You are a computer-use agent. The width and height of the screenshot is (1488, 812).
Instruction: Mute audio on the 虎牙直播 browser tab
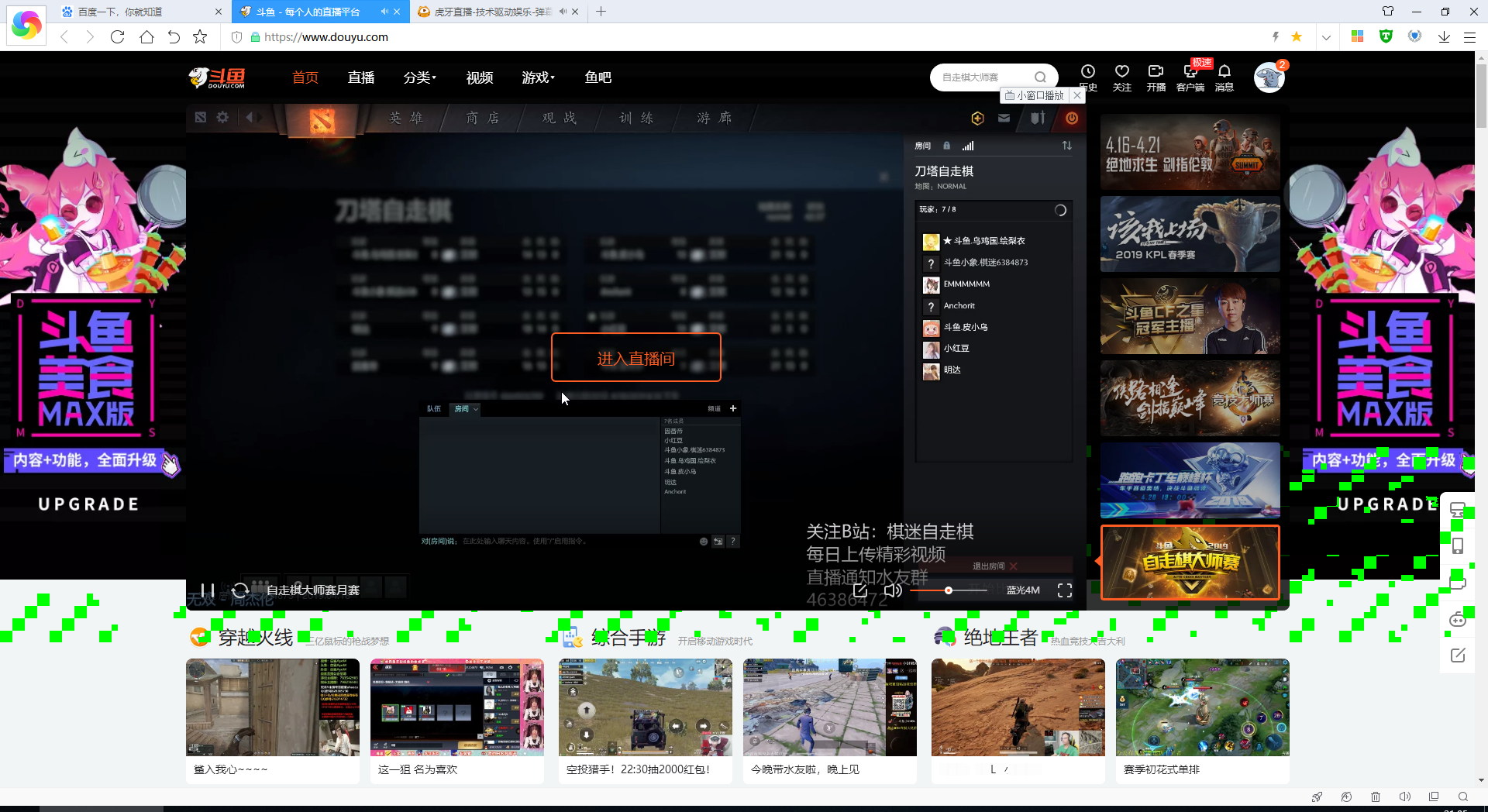tap(562, 12)
